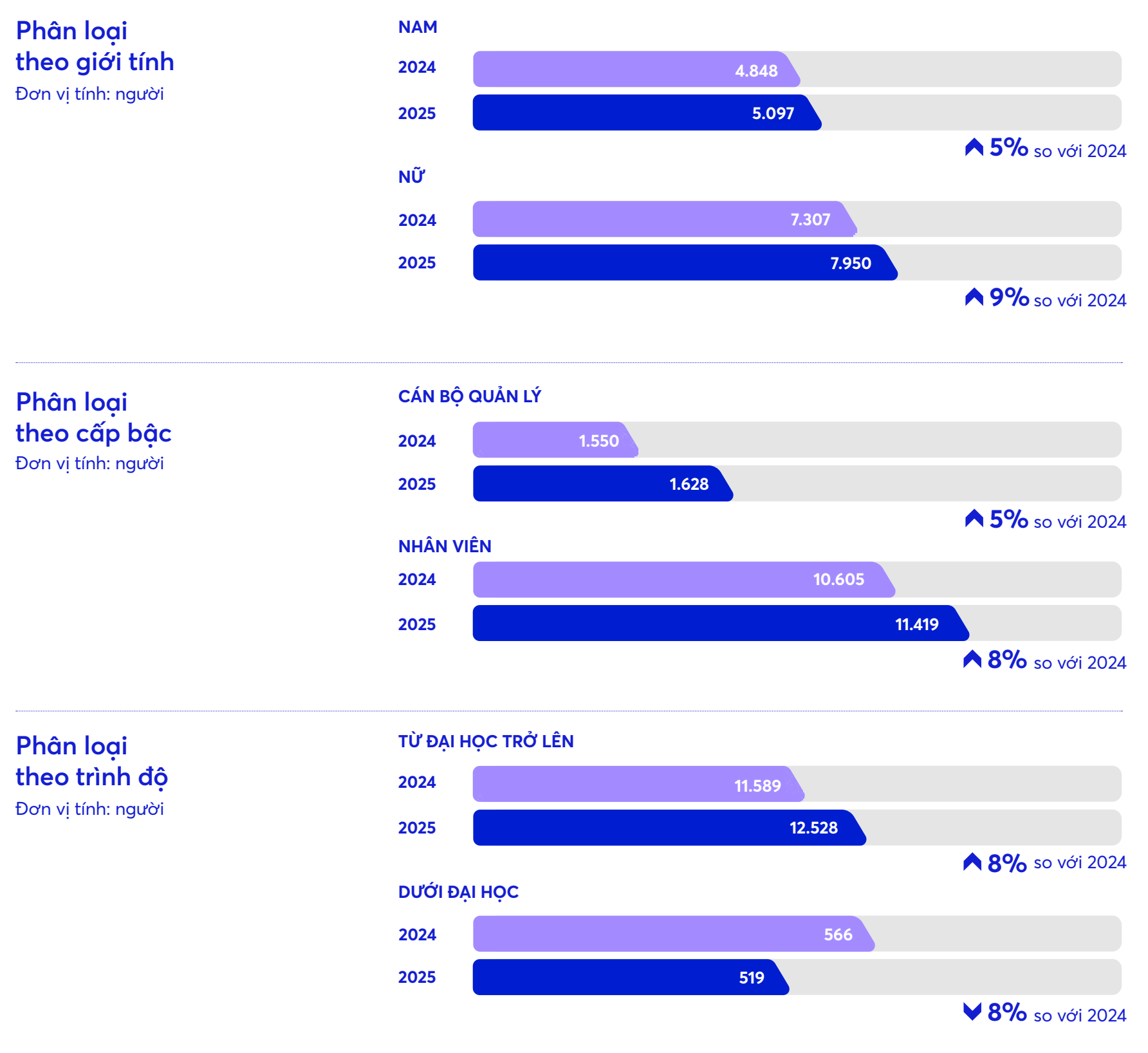Click the "Phân loại theo cấp bậc" heading
Image resolution: width=1148 pixels, height=1053 pixels.
[x=93, y=418]
